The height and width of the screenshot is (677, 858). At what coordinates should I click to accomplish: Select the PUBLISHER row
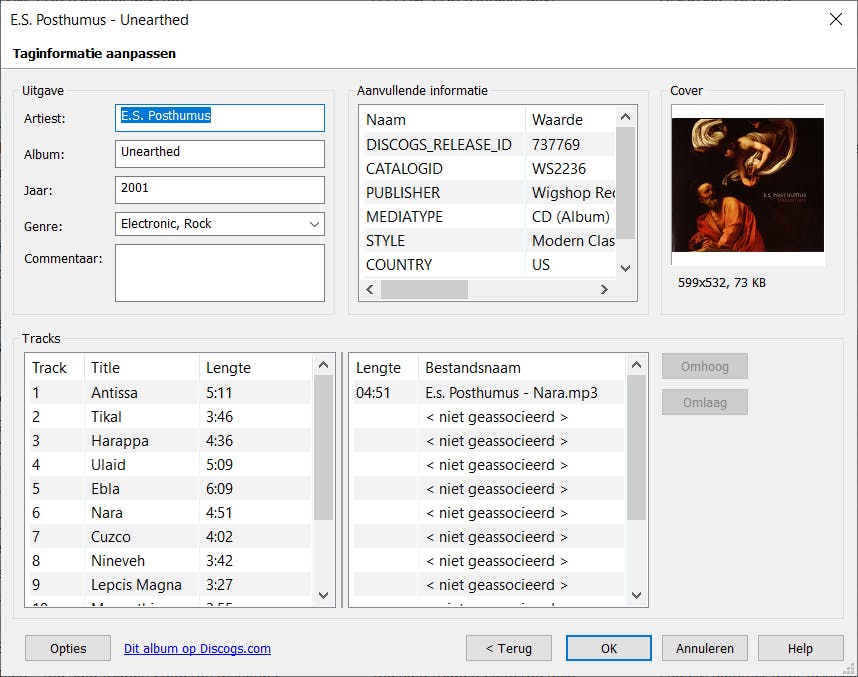pyautogui.click(x=488, y=193)
